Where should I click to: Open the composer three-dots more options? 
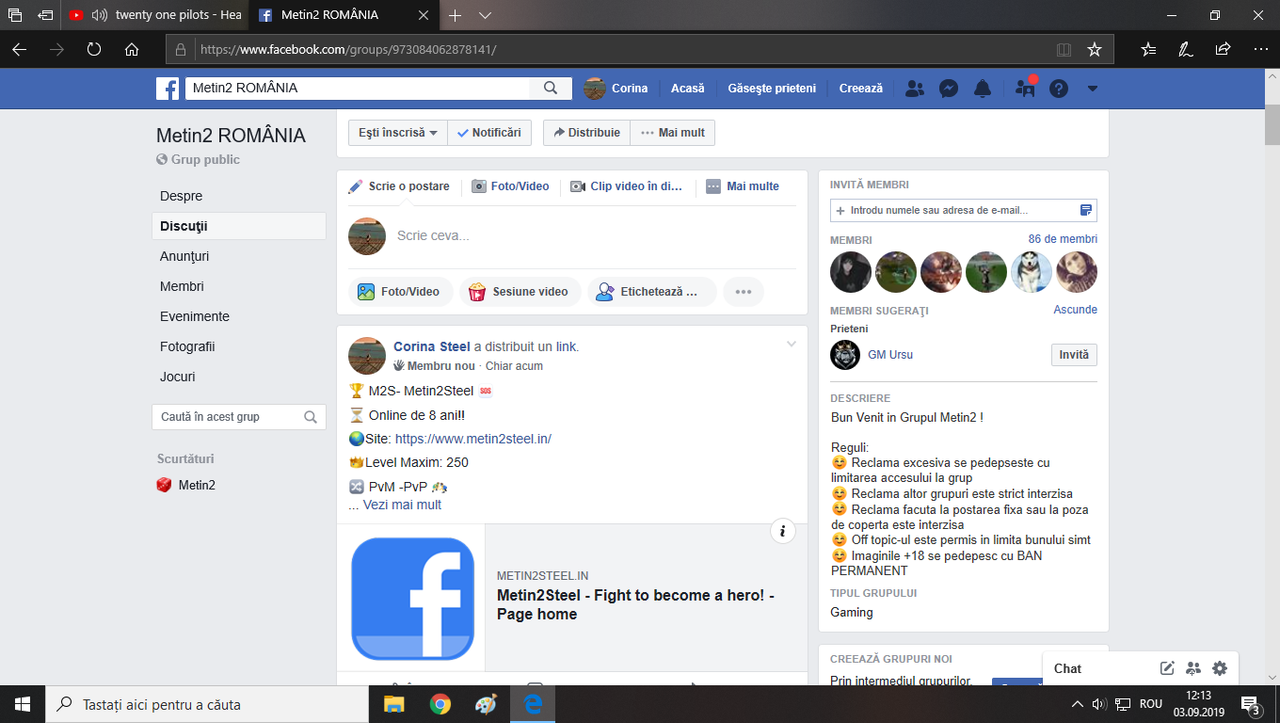[x=743, y=292]
